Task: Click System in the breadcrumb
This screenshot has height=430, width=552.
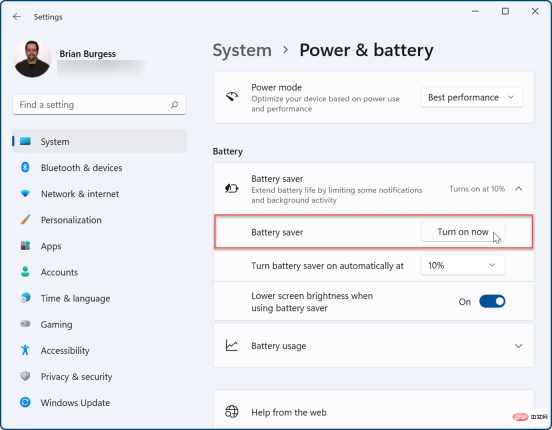Action: pos(242,50)
